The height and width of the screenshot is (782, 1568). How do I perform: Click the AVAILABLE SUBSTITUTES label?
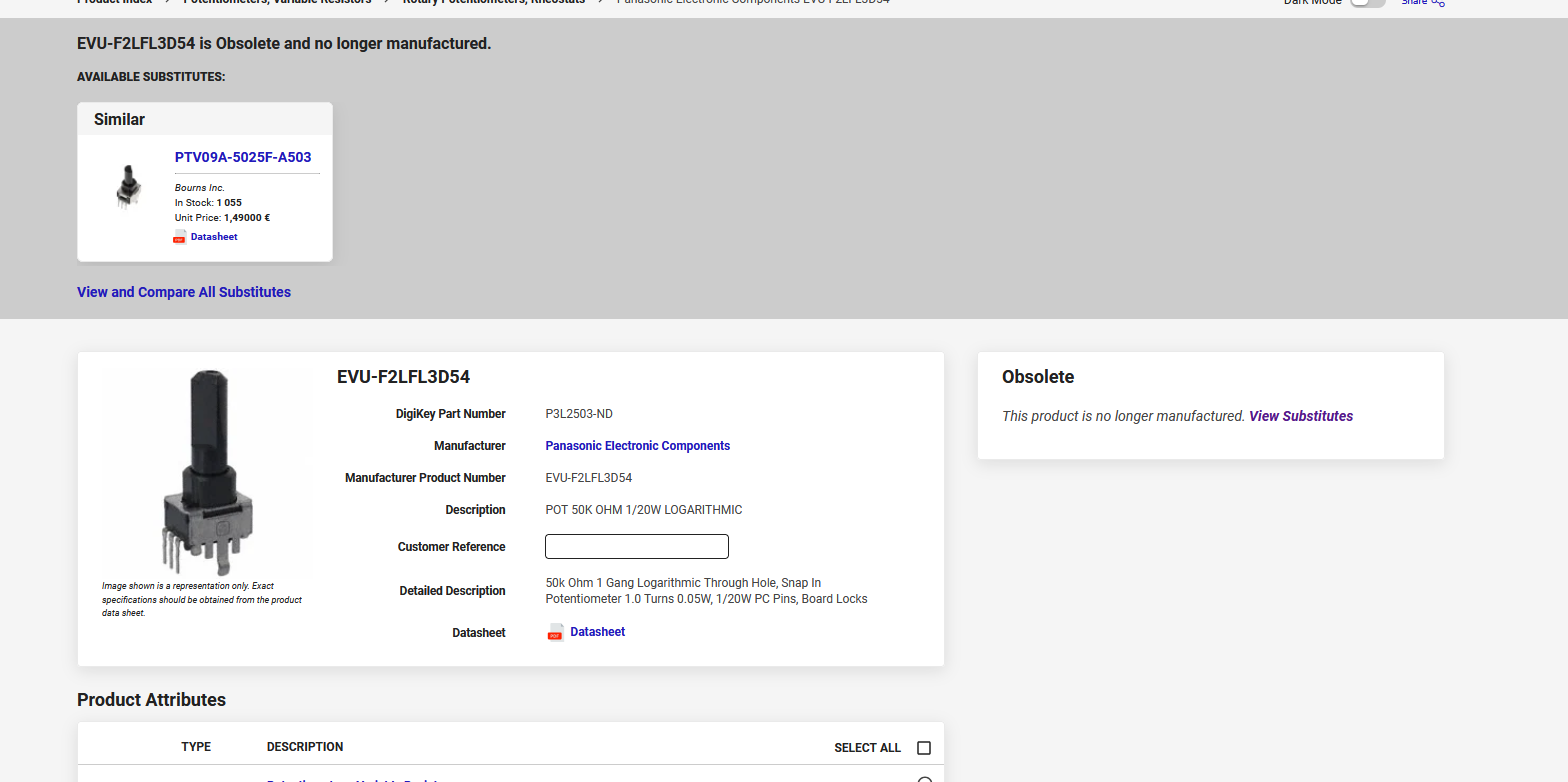click(x=151, y=77)
